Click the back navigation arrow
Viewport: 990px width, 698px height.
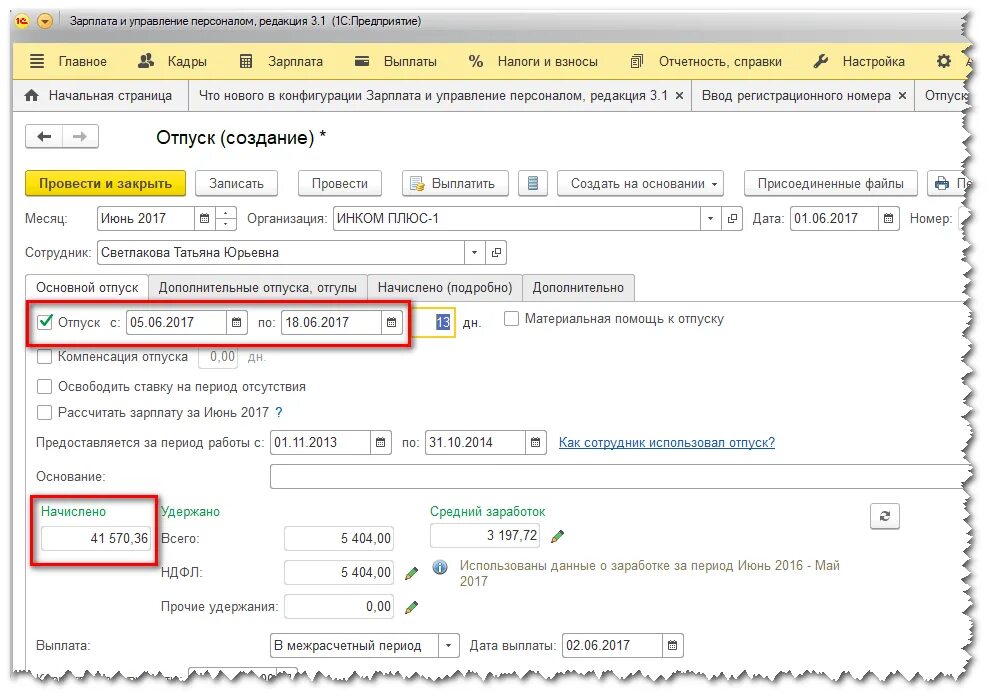(44, 136)
